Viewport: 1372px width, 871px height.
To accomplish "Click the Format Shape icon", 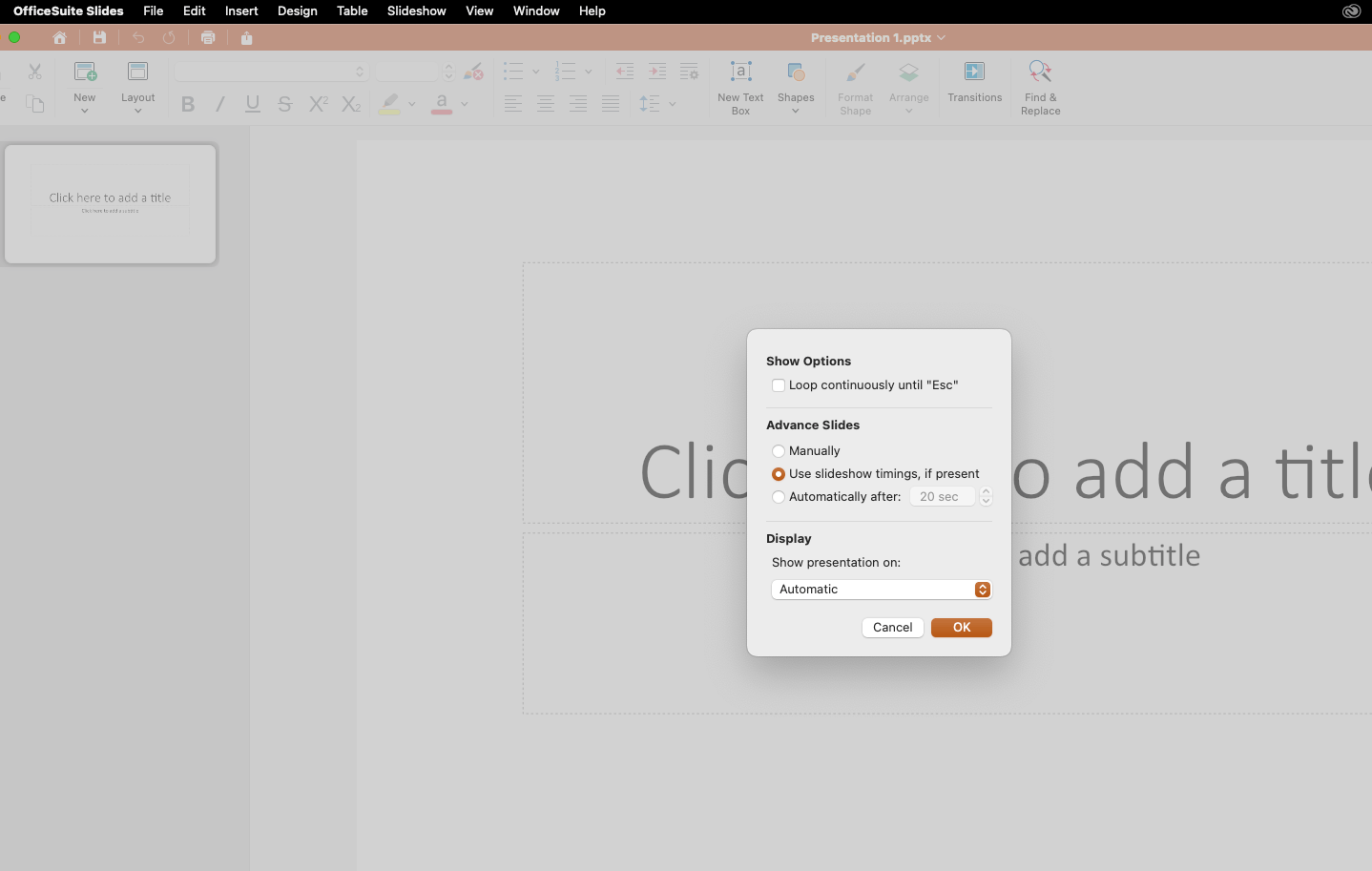I will pyautogui.click(x=854, y=86).
